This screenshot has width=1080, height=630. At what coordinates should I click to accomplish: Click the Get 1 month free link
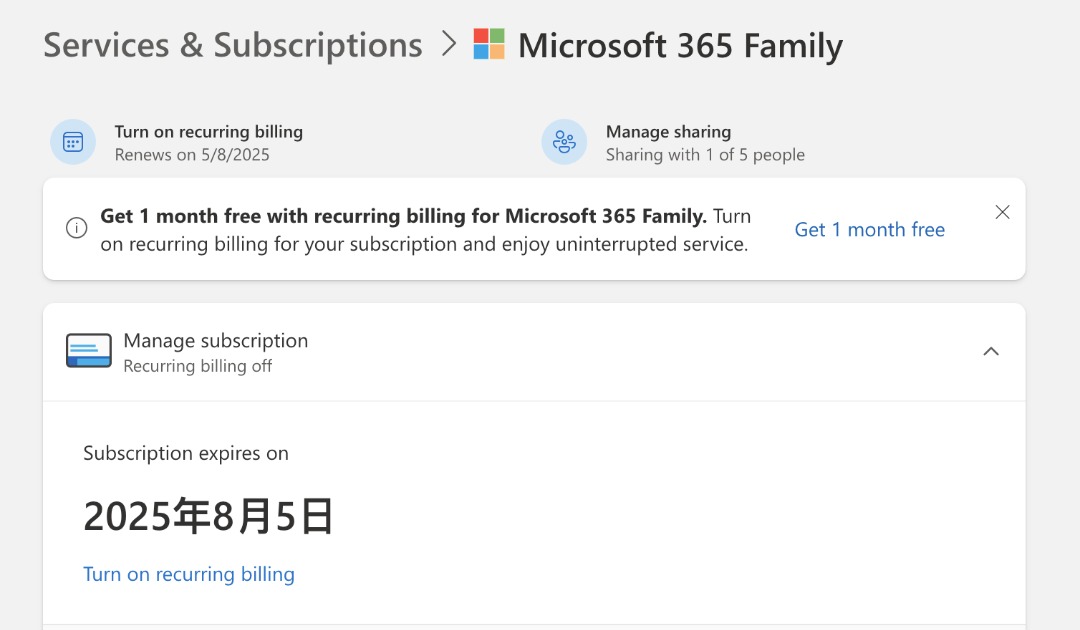[869, 229]
